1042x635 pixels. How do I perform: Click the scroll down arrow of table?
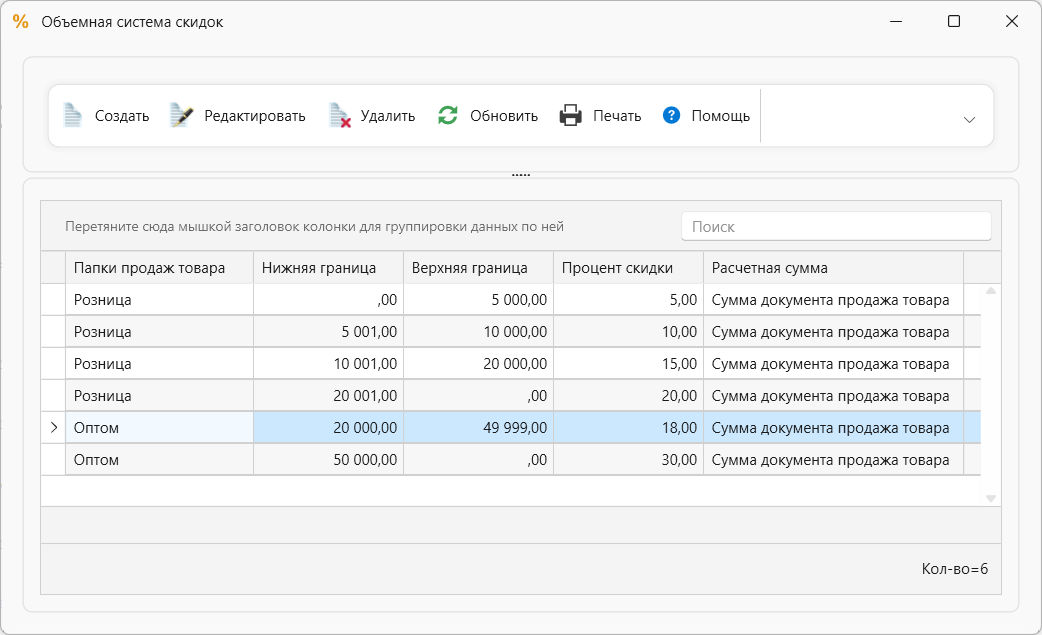point(991,498)
